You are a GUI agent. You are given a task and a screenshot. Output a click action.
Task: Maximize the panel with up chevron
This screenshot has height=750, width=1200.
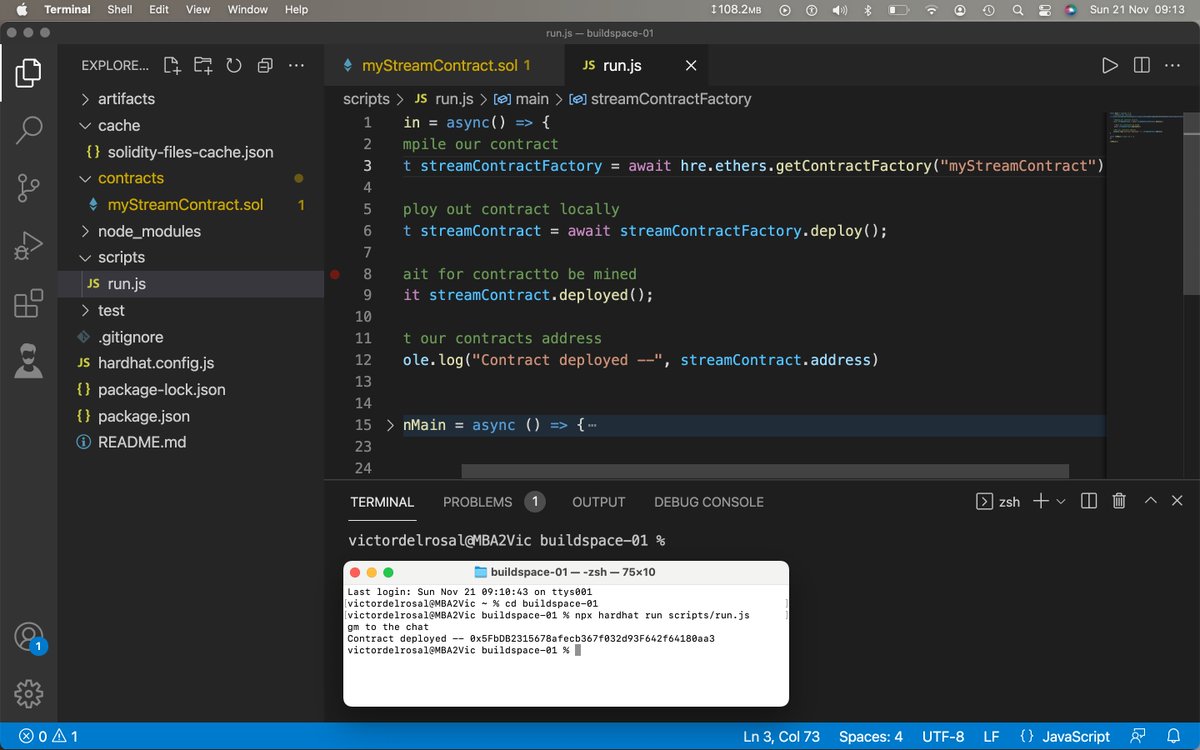click(1151, 501)
